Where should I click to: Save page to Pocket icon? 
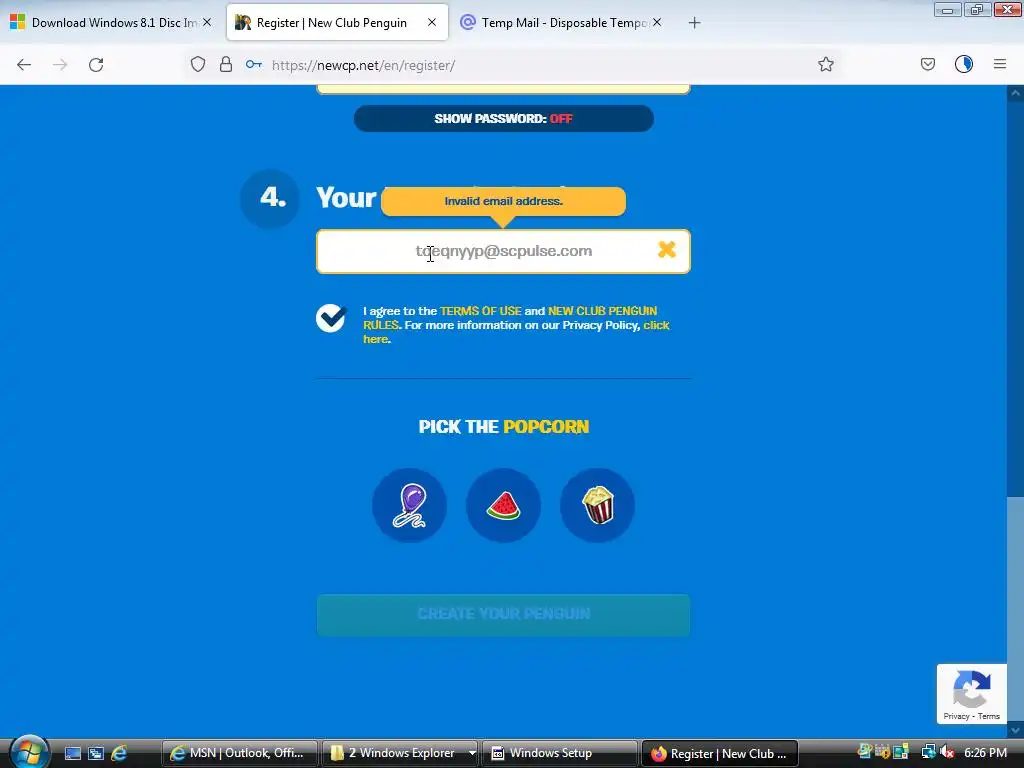pyautogui.click(x=927, y=64)
